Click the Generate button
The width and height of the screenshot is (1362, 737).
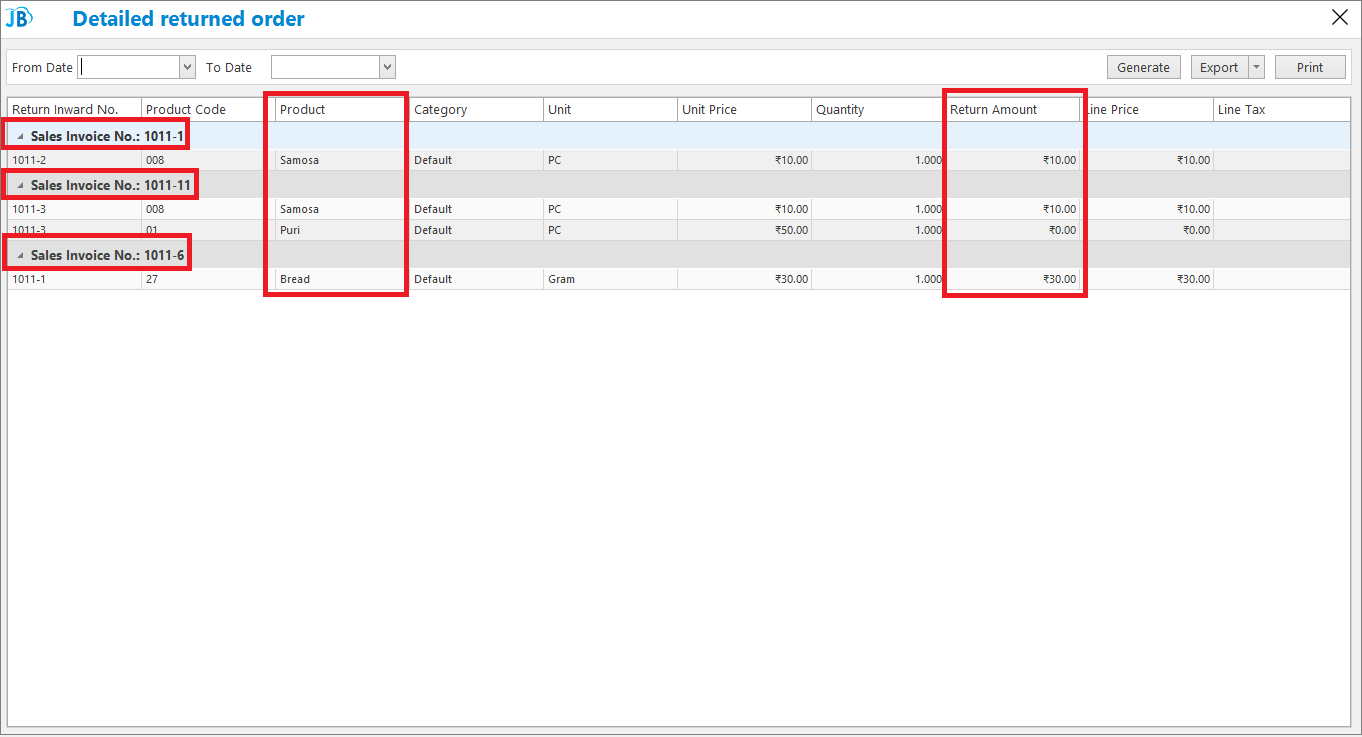(x=1143, y=67)
